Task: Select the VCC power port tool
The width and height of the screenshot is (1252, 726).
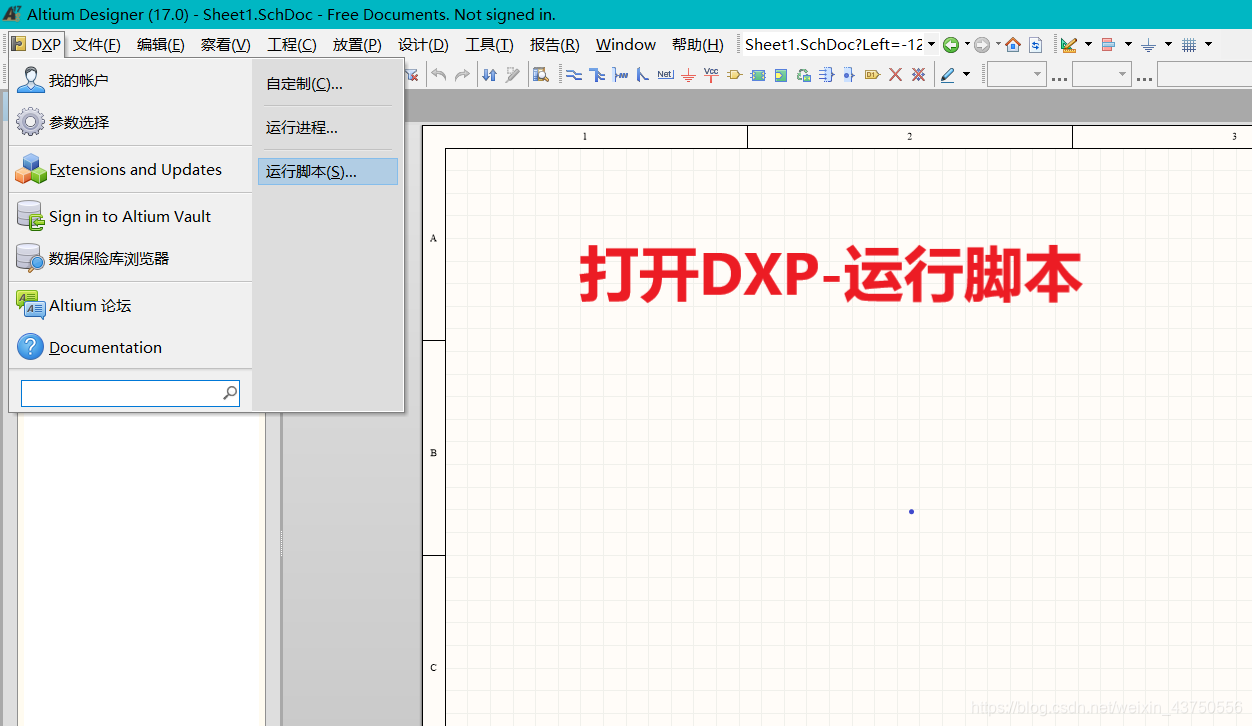Action: tap(711, 74)
